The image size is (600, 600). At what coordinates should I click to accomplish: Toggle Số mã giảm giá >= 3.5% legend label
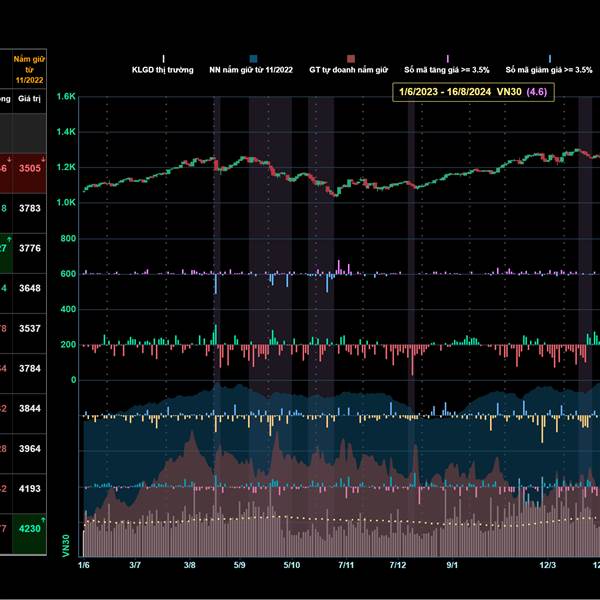coord(549,70)
